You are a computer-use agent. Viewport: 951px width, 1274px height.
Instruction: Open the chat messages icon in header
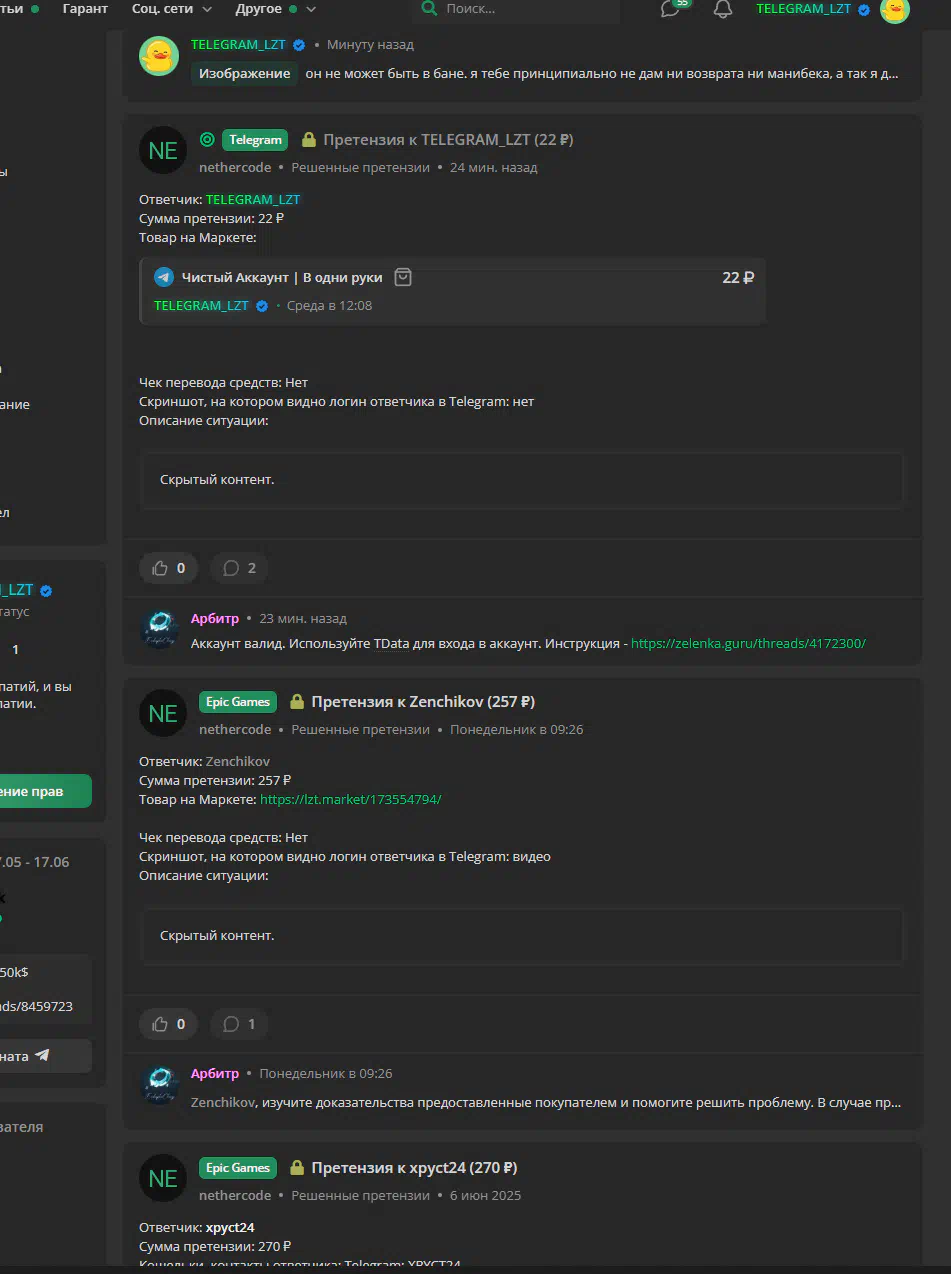[671, 9]
